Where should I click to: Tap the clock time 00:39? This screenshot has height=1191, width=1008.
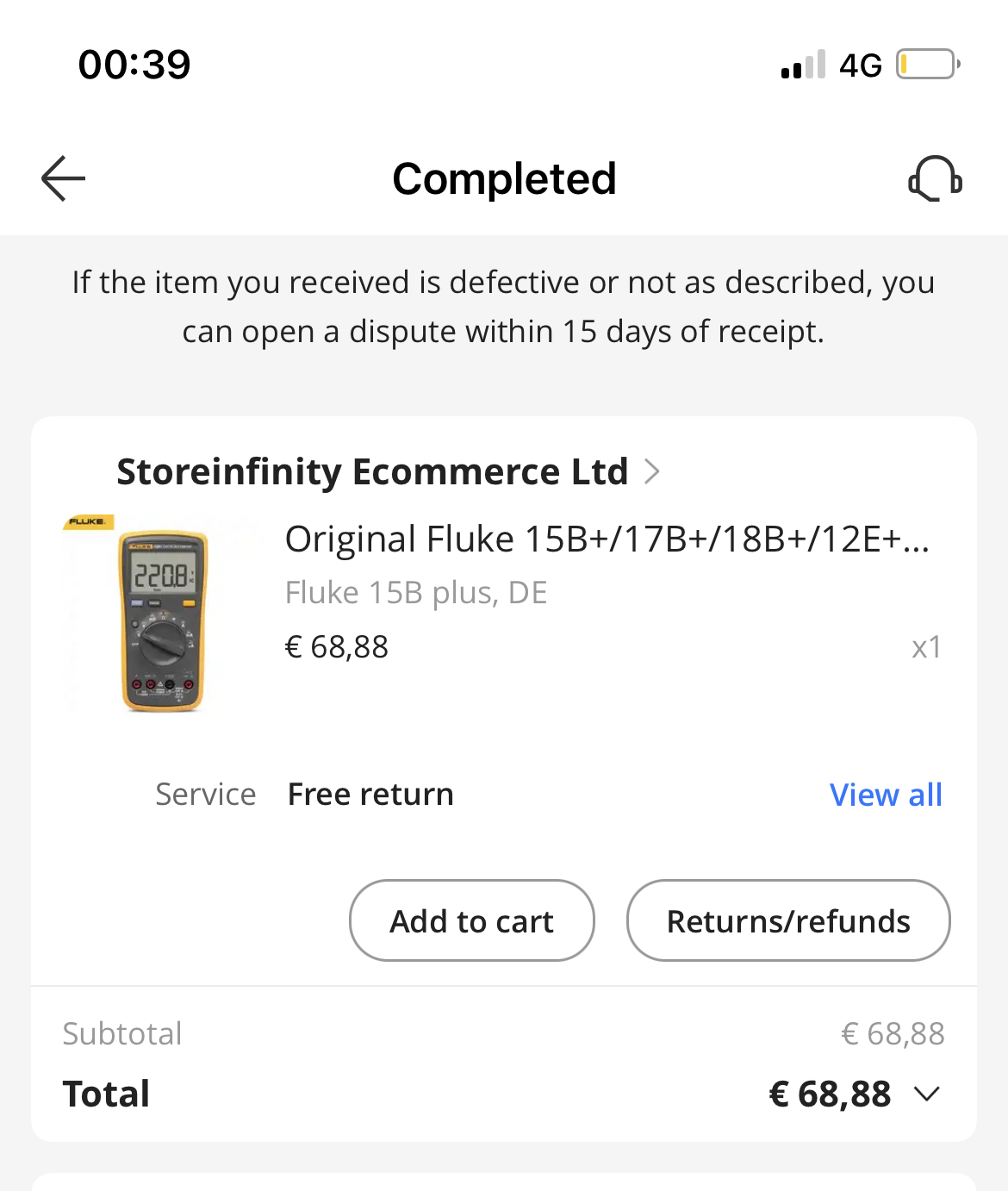(x=134, y=65)
